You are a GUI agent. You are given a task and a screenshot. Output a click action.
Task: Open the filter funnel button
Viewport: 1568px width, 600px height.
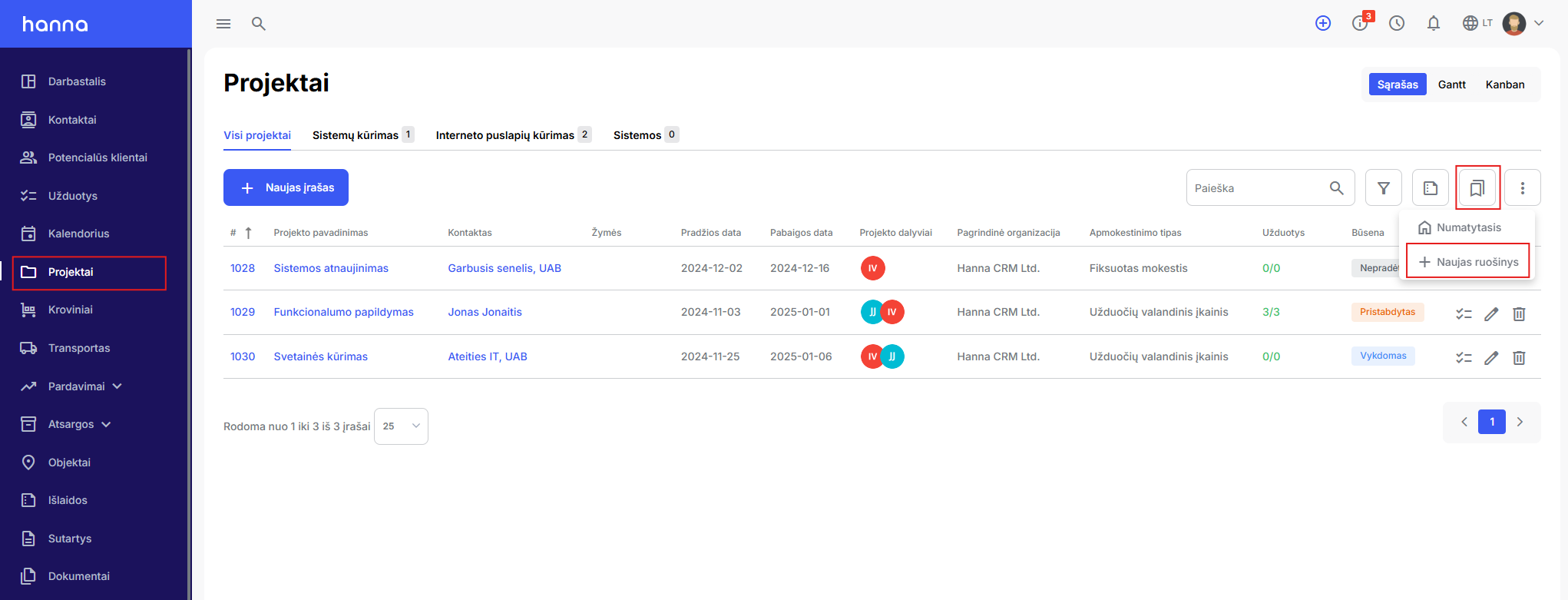[x=1384, y=187]
